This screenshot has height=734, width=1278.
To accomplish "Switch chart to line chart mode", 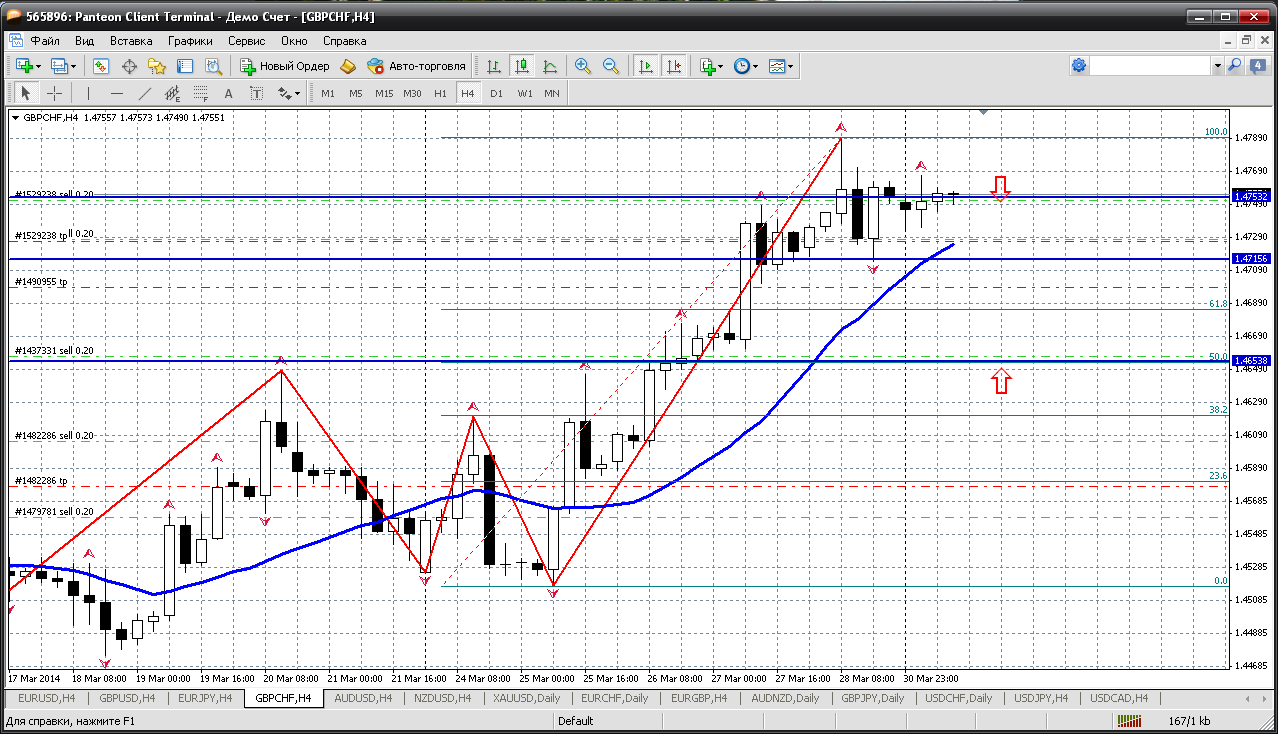I will [550, 66].
